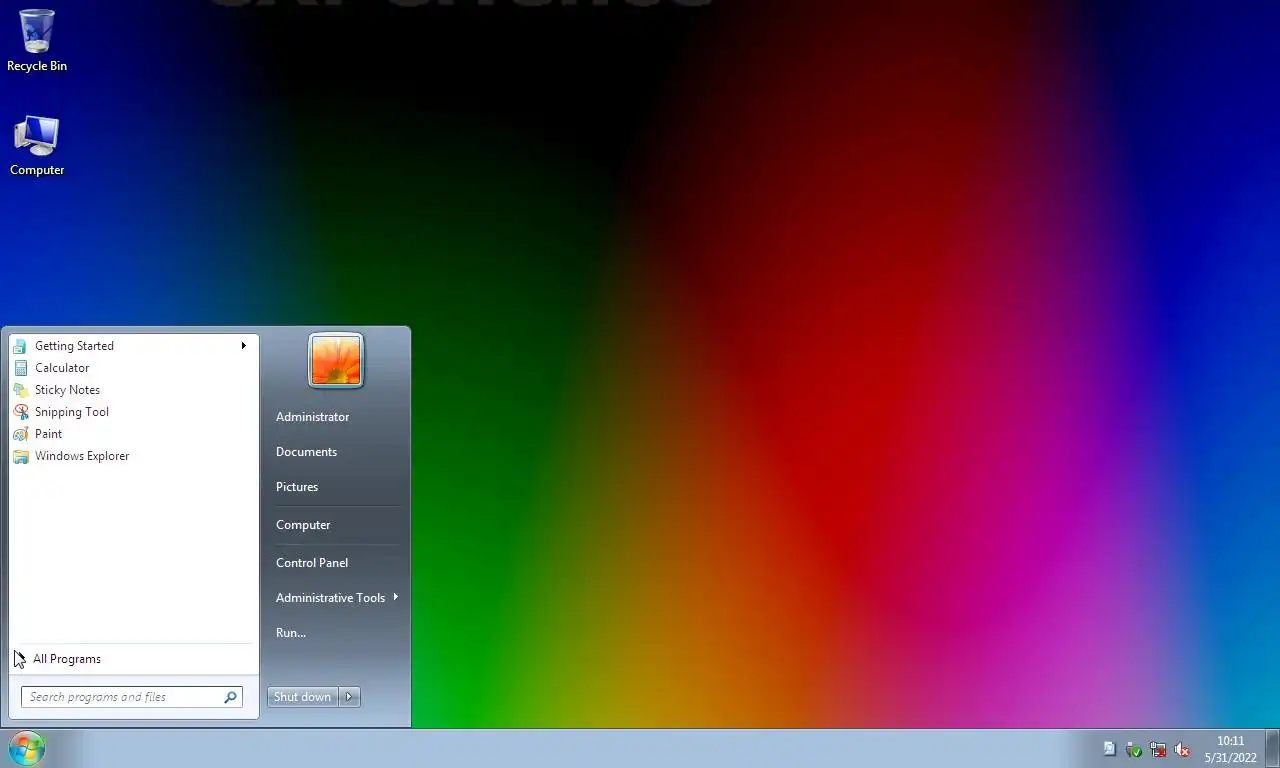Click the Paint palette icon
This screenshot has height=768, width=1280.
21,434
